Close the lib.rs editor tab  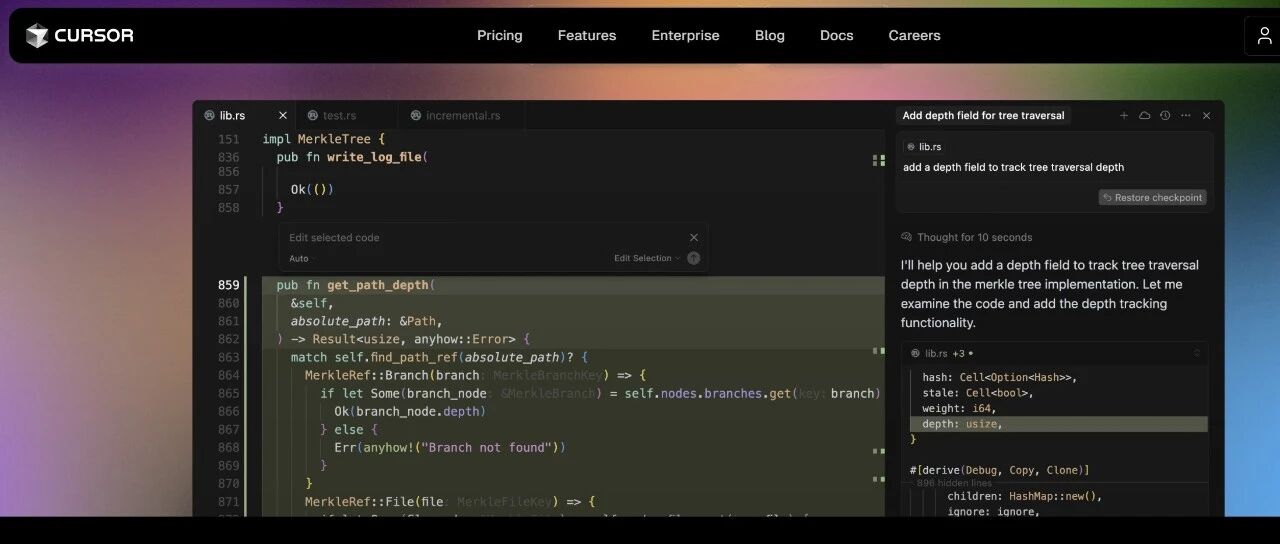pos(283,116)
